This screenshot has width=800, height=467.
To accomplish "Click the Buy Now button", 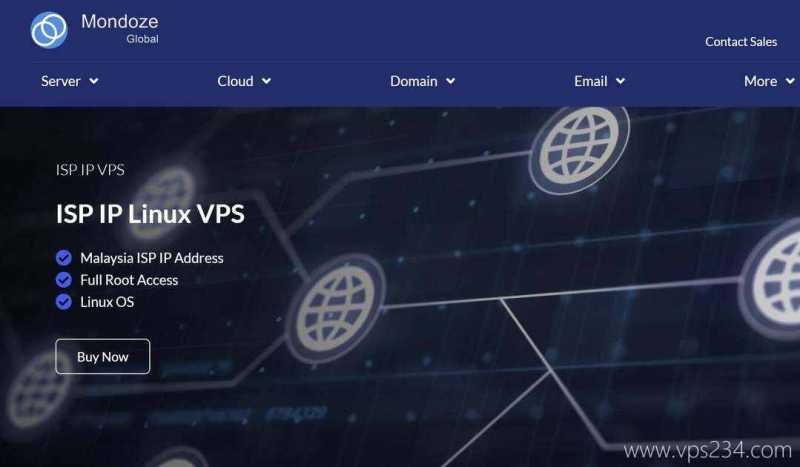I will tap(103, 356).
